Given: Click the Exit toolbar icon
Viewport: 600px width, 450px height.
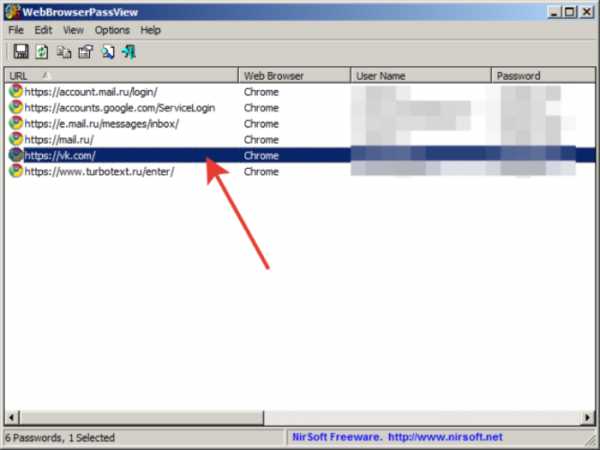Looking at the screenshot, I should click(x=129, y=52).
